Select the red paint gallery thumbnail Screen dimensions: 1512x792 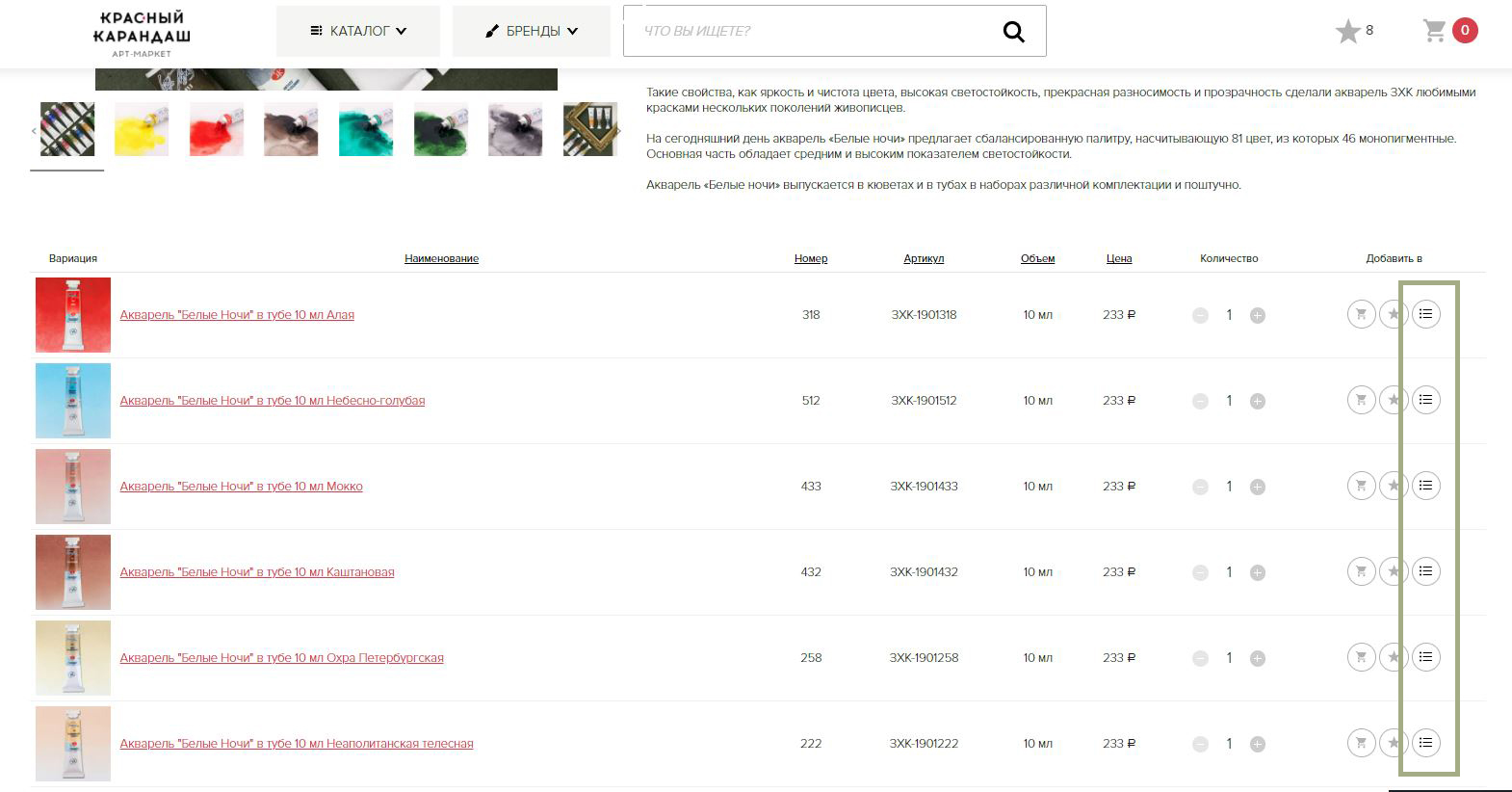(x=217, y=129)
